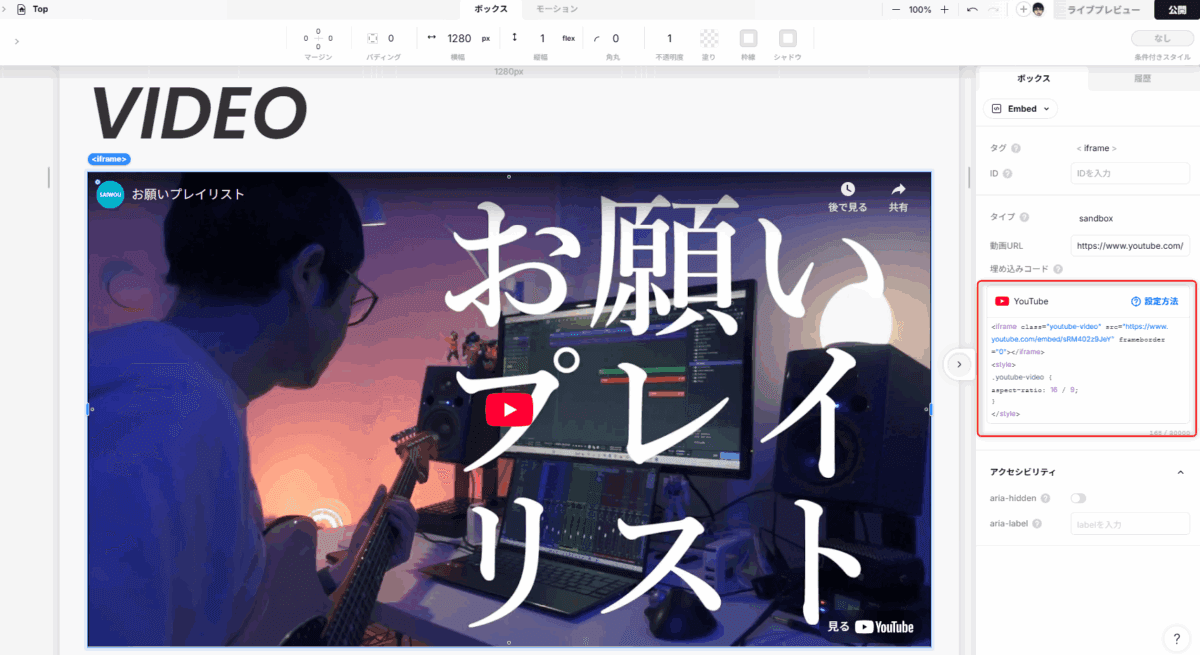The width and height of the screenshot is (1200, 655).
Task: Zoom in with the plus icon
Action: [944, 9]
